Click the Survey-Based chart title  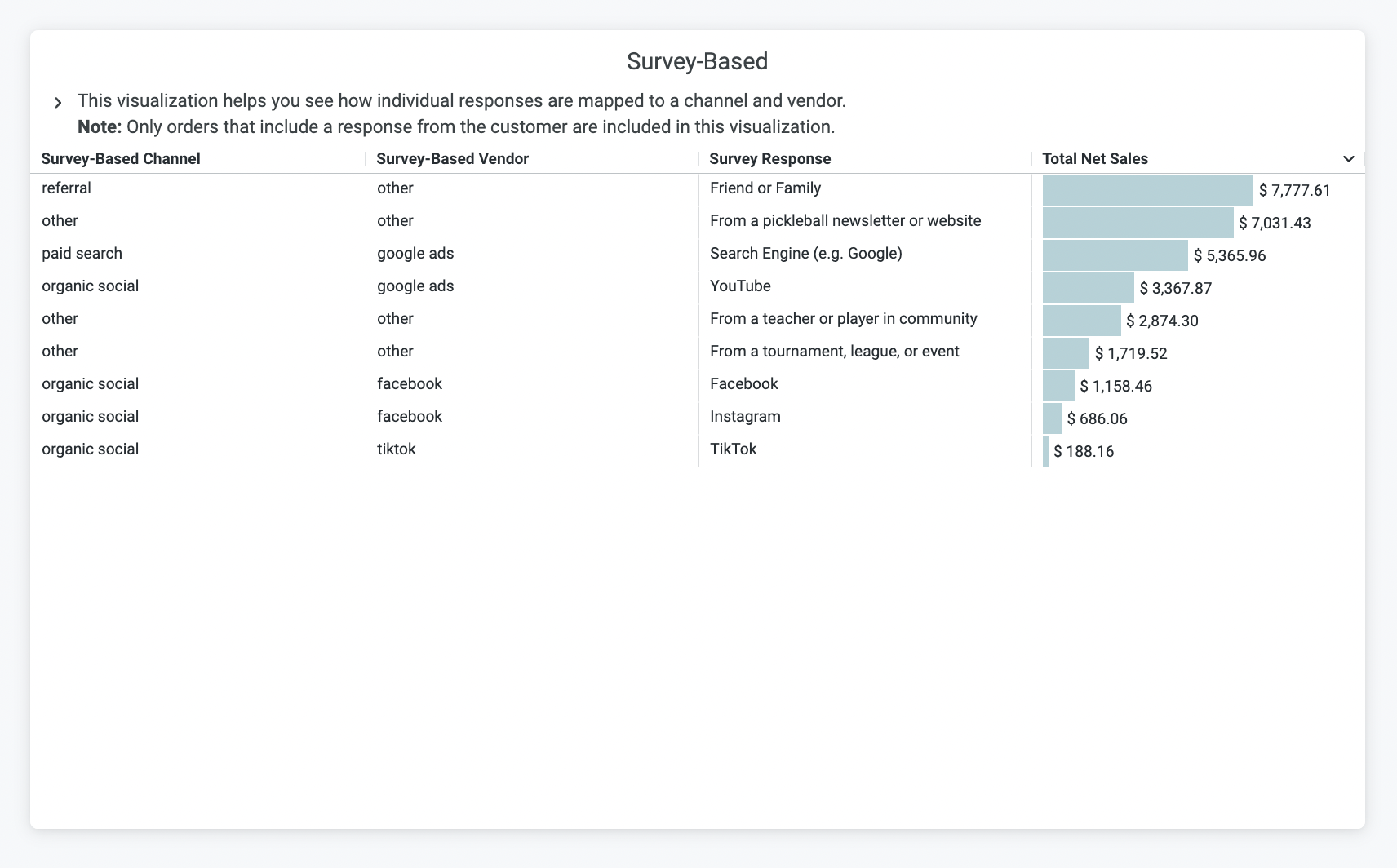pos(697,61)
